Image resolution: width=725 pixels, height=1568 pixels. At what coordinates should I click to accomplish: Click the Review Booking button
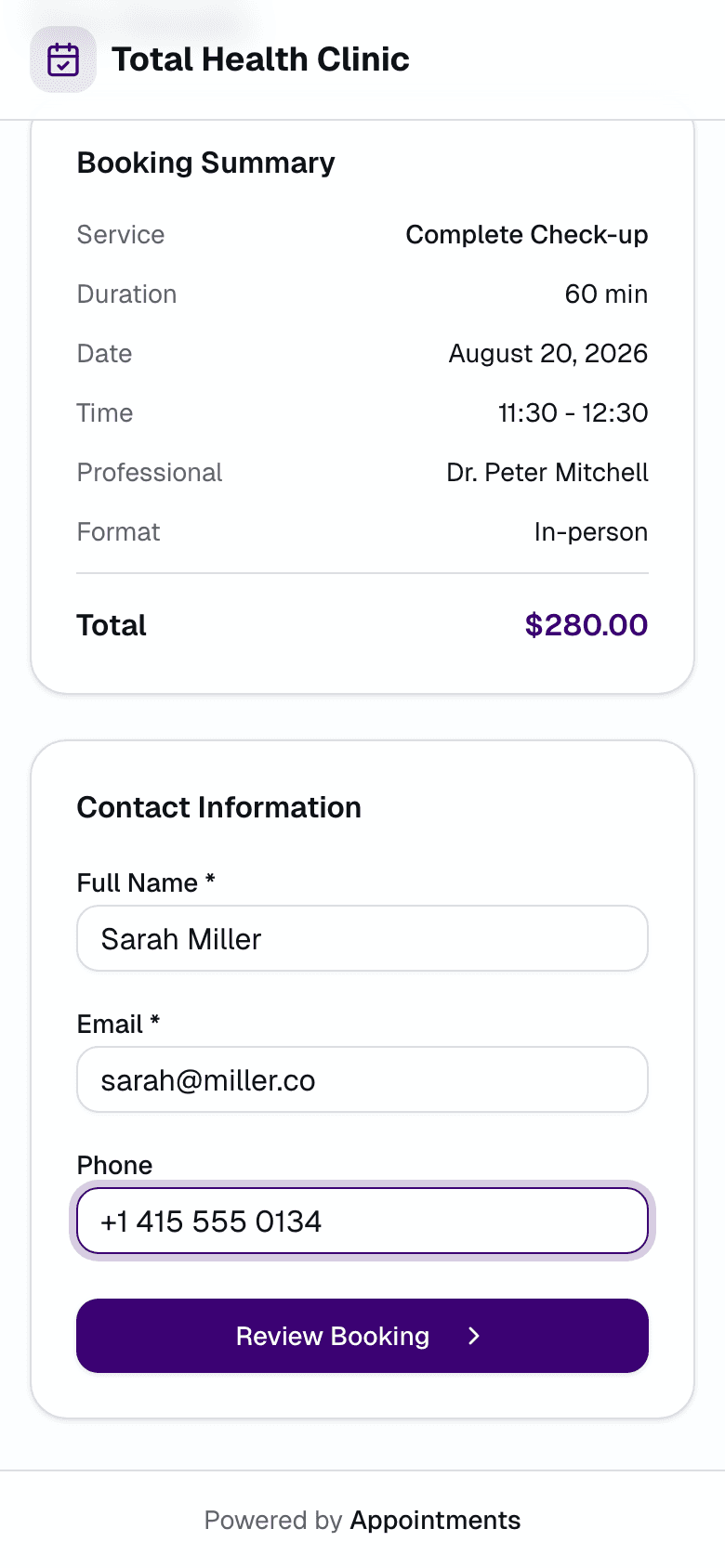[x=362, y=1336]
